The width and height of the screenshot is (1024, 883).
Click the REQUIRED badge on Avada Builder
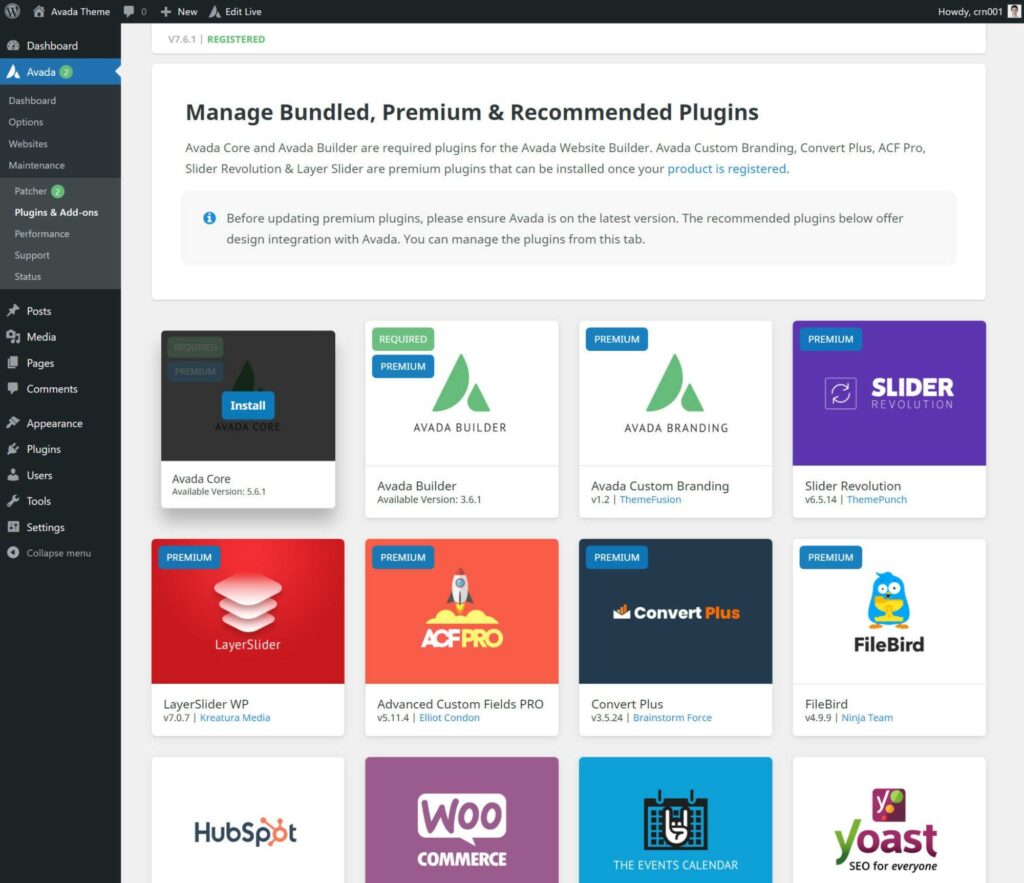point(403,339)
